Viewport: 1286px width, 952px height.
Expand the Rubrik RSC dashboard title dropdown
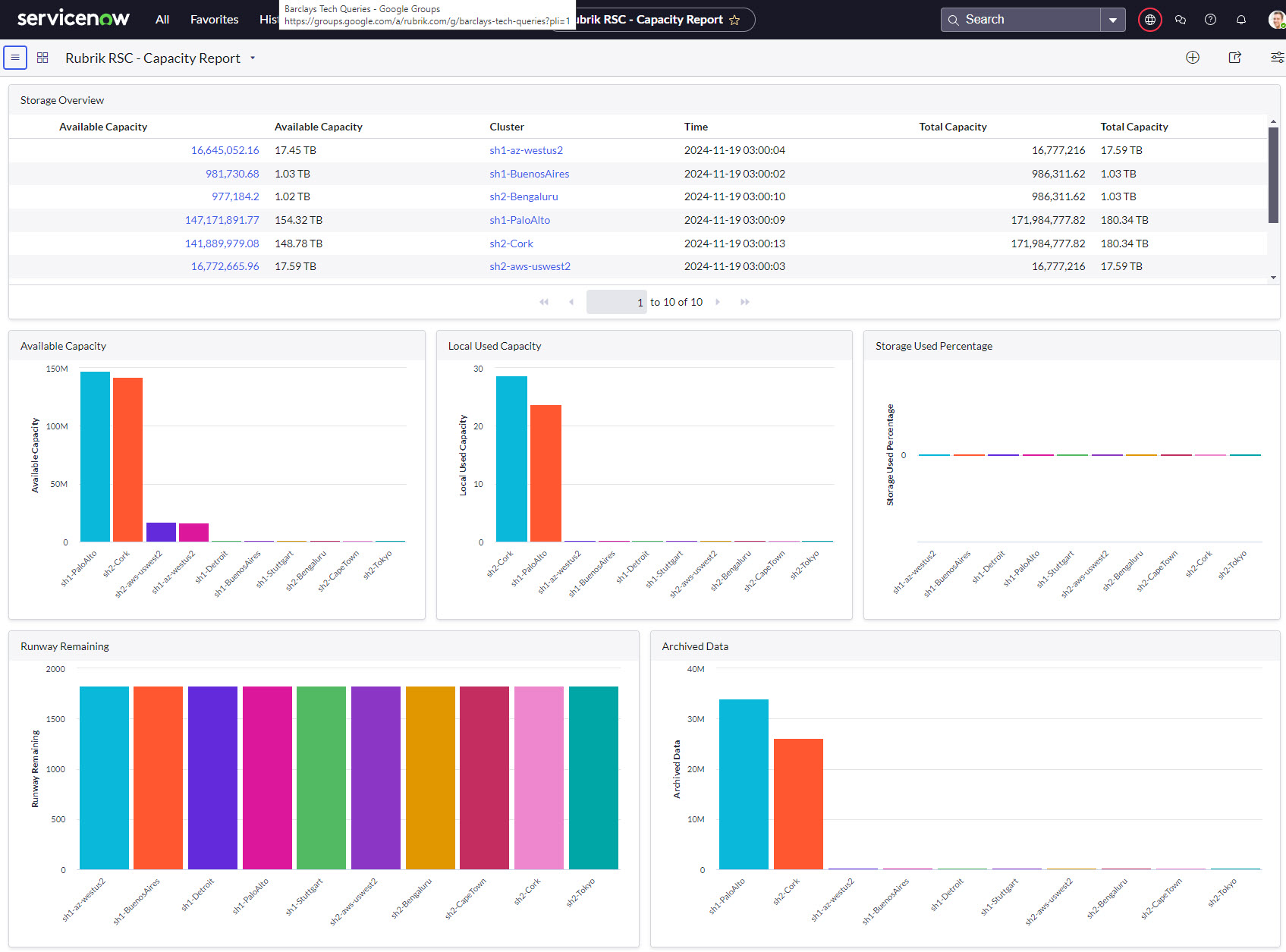253,58
